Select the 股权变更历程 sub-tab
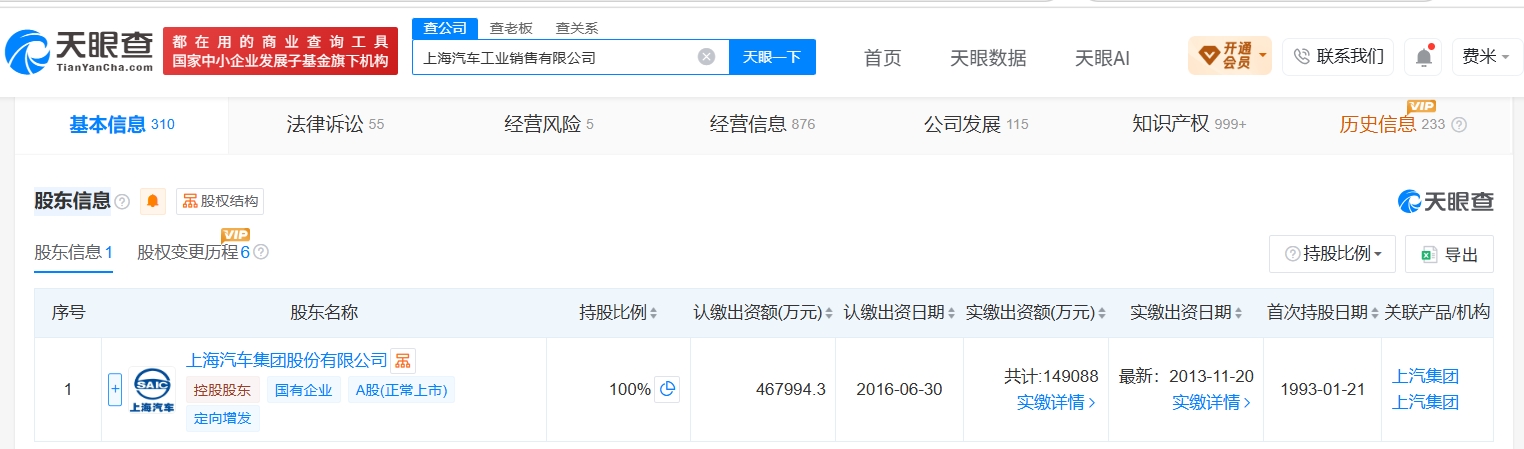The image size is (1524, 449). tap(194, 252)
